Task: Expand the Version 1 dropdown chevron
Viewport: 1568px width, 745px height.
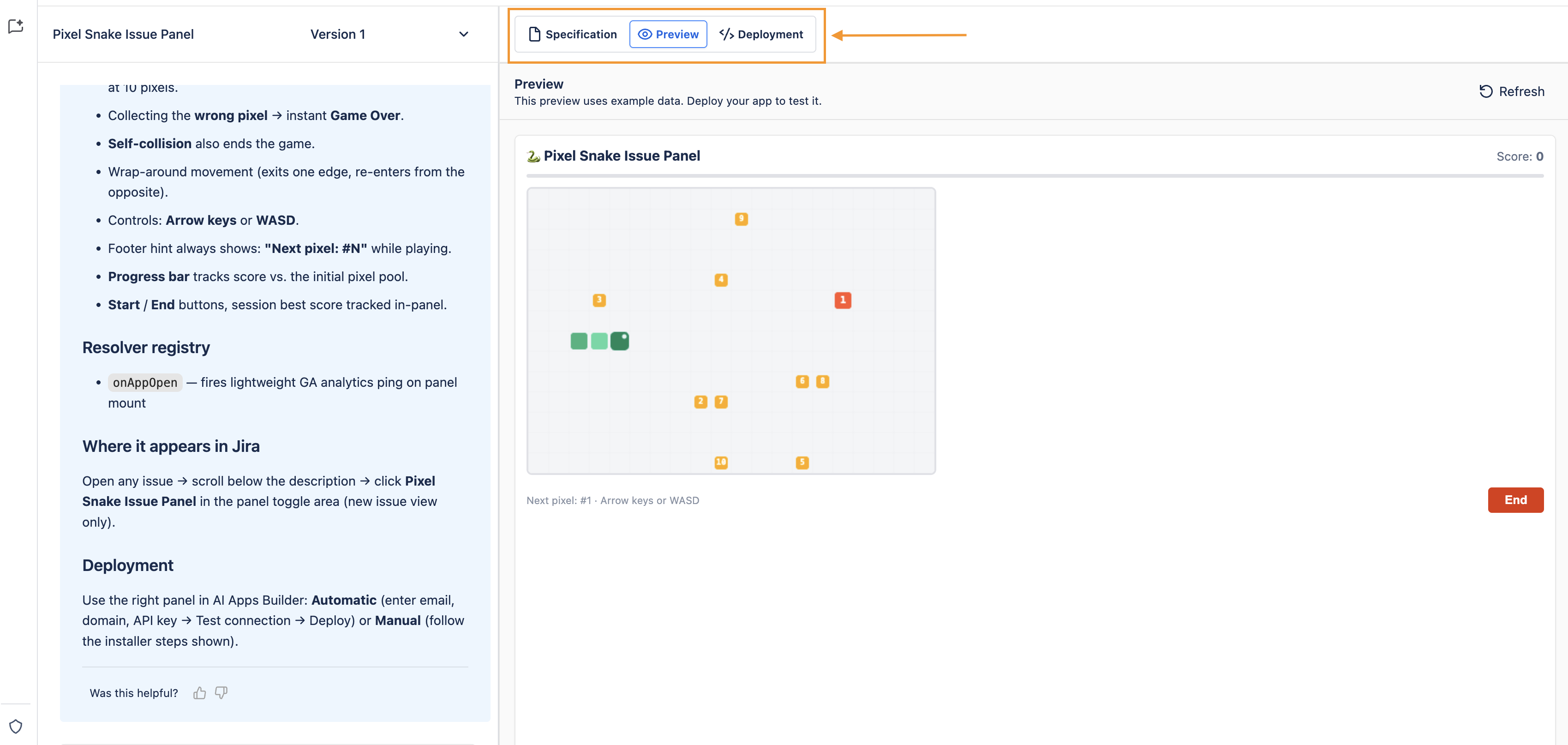Action: point(463,34)
